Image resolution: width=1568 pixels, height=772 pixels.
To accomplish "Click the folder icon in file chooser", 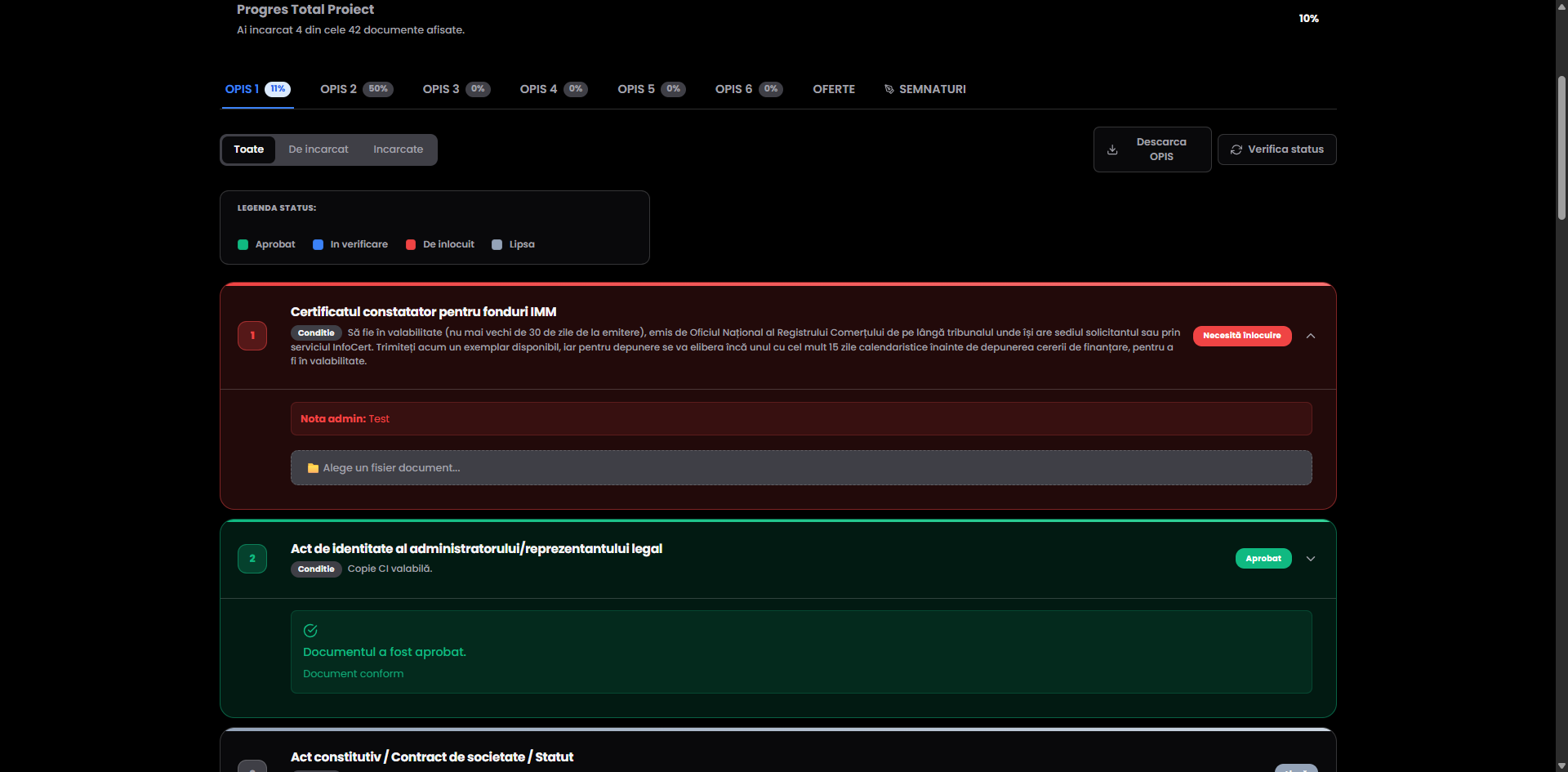I will pyautogui.click(x=313, y=468).
